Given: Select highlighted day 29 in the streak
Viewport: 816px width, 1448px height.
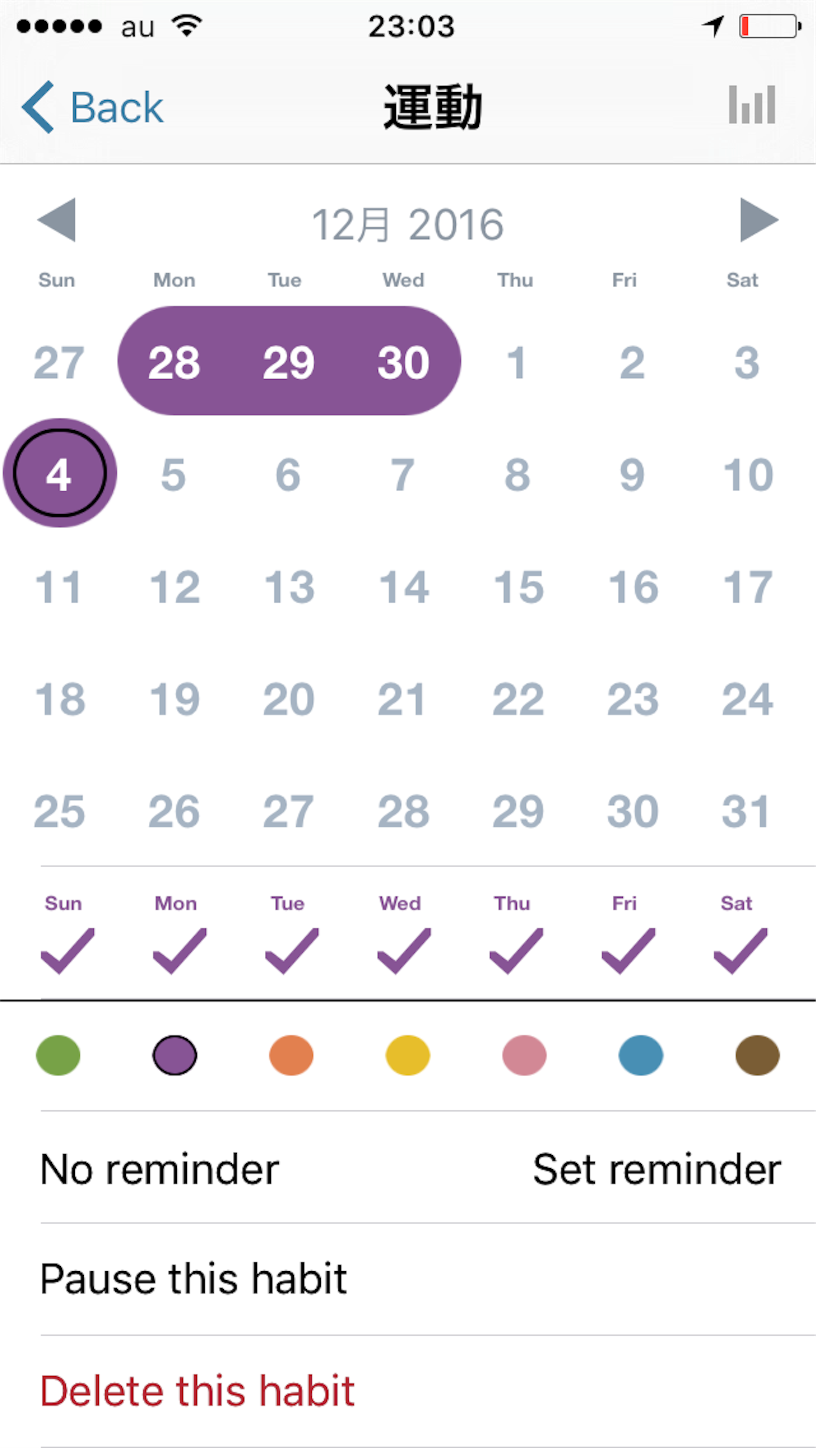Looking at the screenshot, I should (288, 362).
